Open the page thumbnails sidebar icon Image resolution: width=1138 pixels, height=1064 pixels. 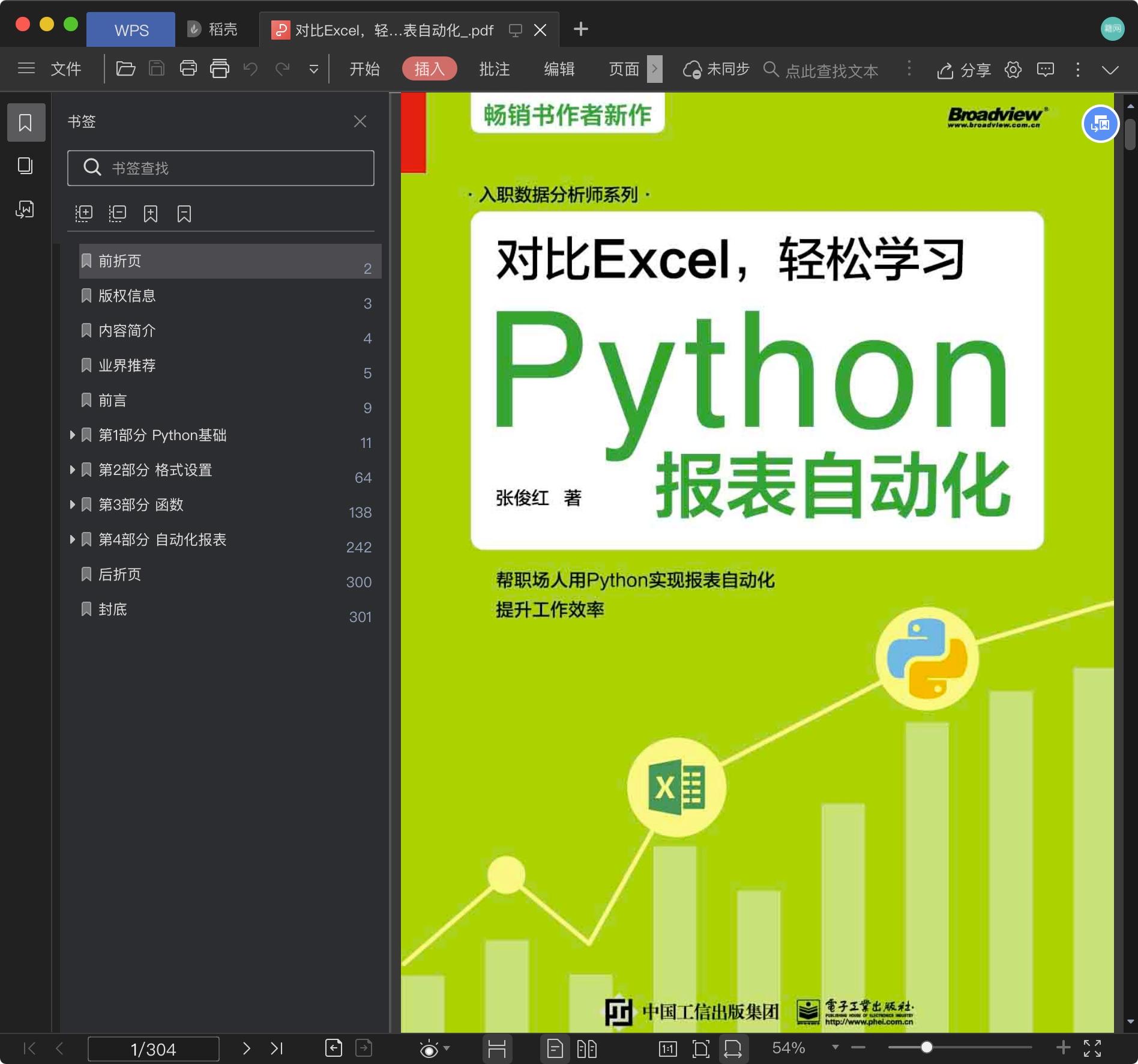click(25, 166)
